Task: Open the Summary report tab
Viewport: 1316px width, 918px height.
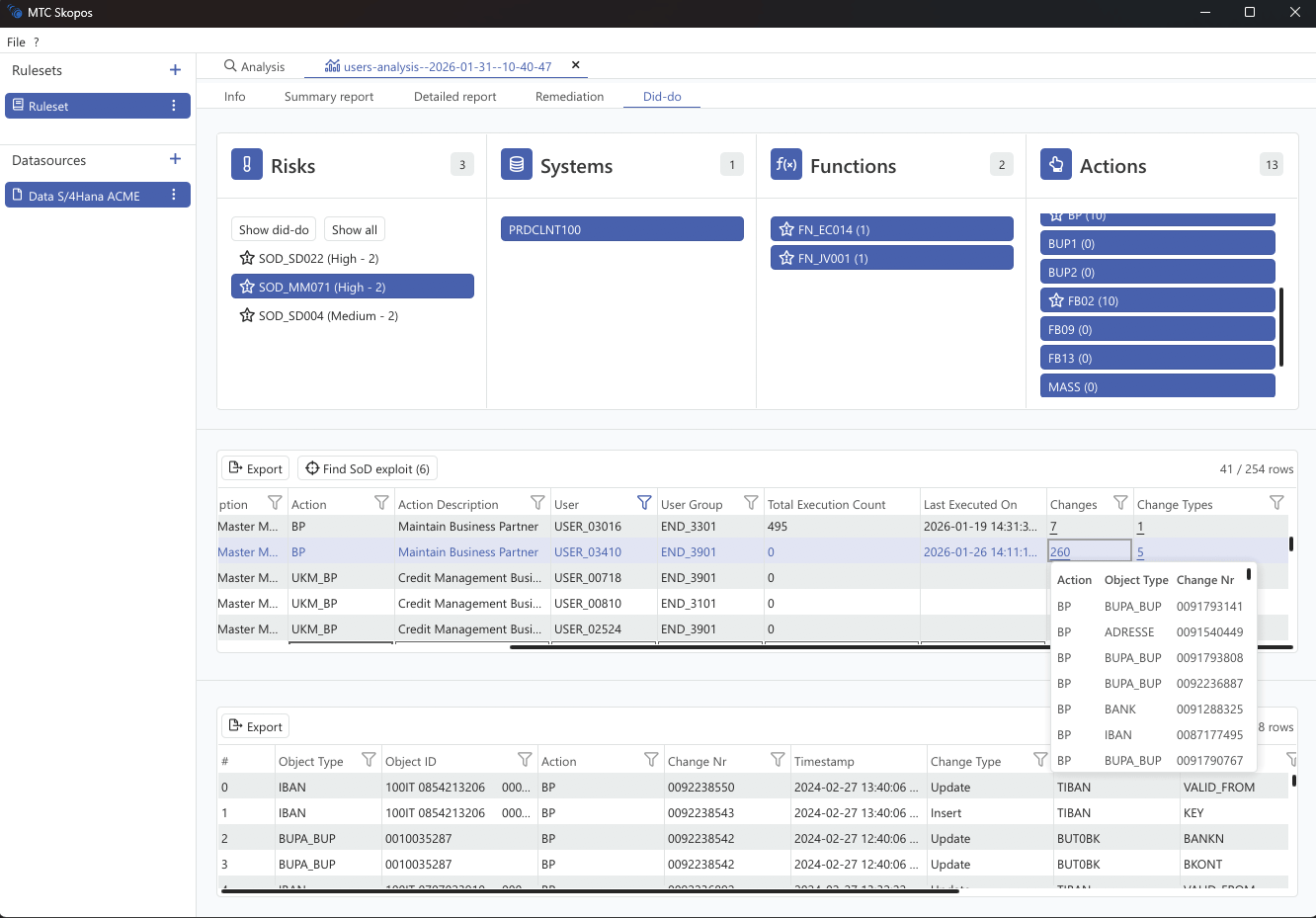Action: point(329,97)
